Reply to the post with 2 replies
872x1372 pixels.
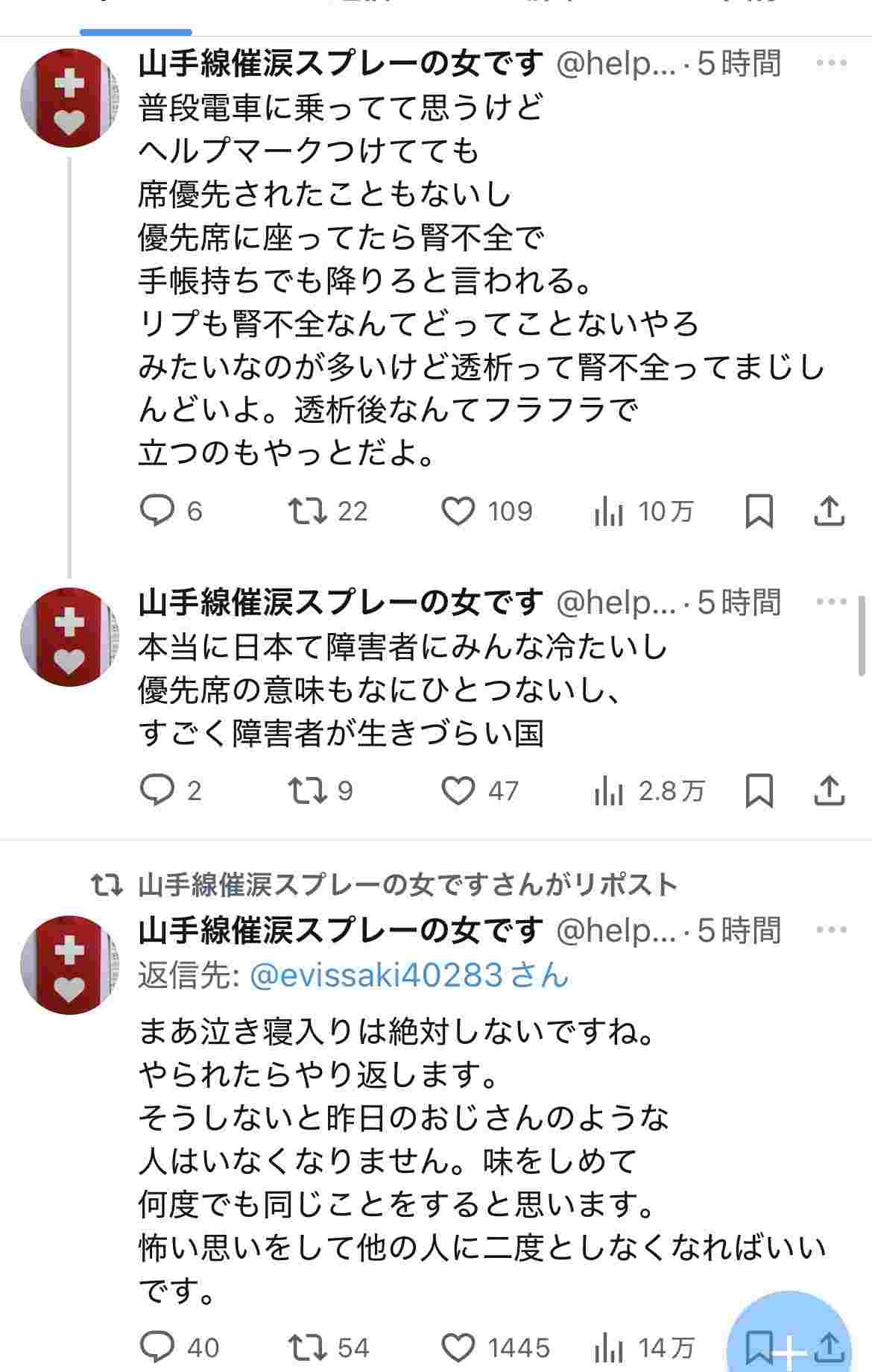(157, 790)
